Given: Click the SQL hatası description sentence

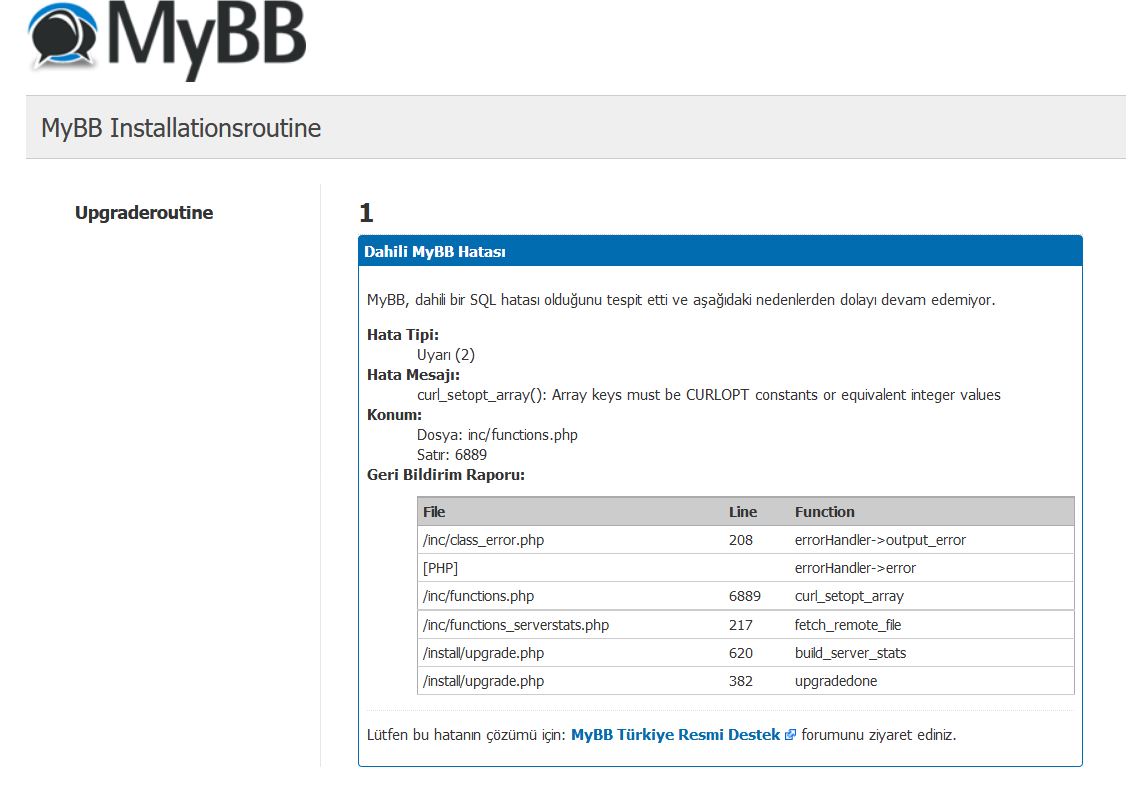Looking at the screenshot, I should point(681,299).
